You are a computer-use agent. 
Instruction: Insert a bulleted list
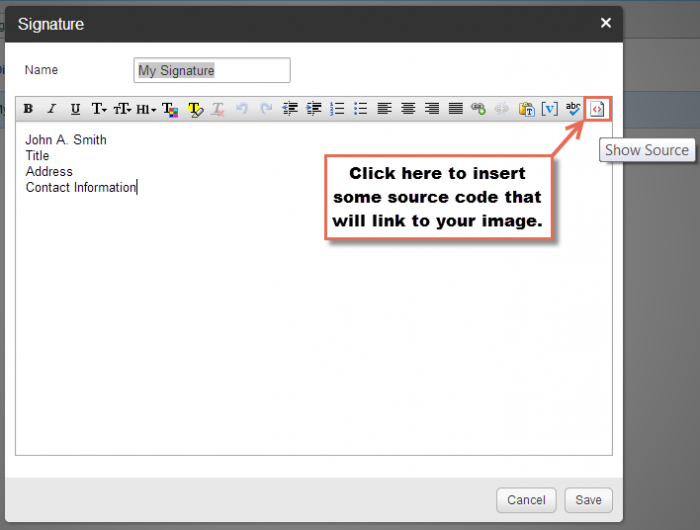pyautogui.click(x=361, y=109)
